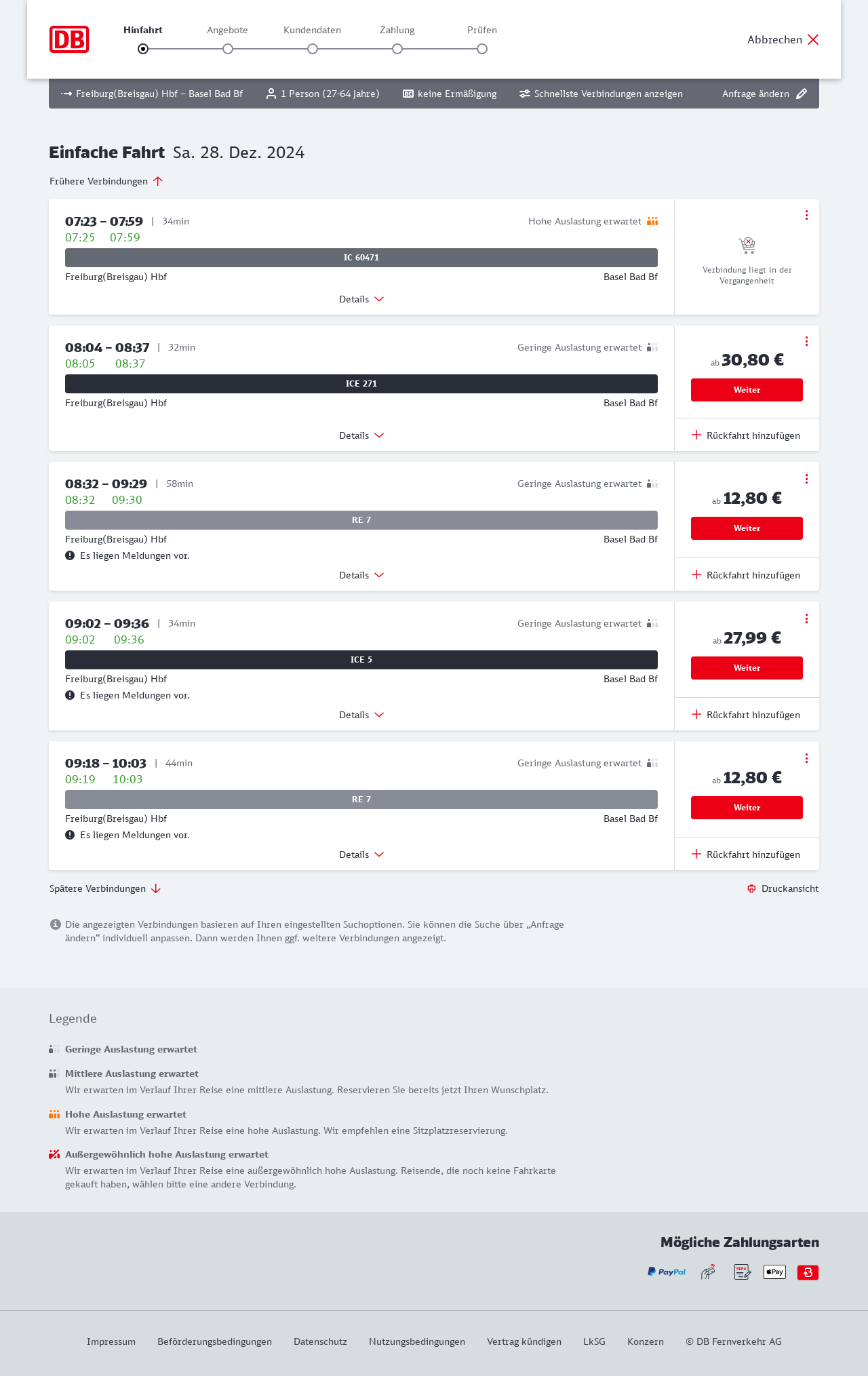
Task: Click the Apple Pay payment icon
Action: point(774,1272)
